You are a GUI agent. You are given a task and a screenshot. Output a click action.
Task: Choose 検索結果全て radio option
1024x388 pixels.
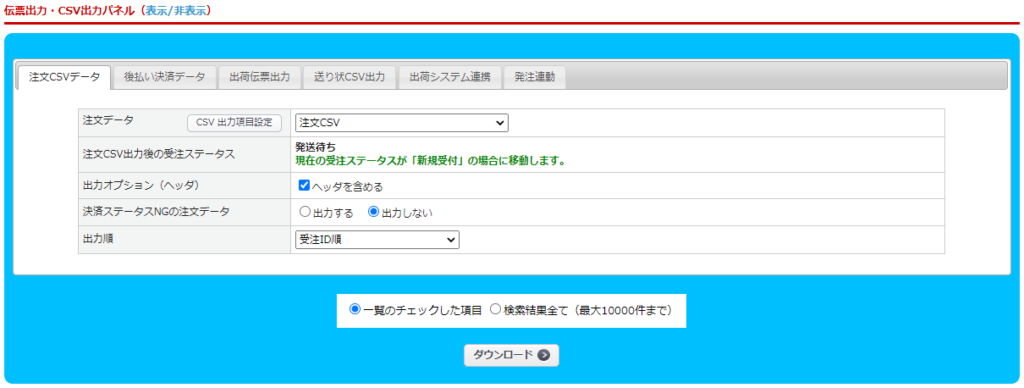click(495, 310)
